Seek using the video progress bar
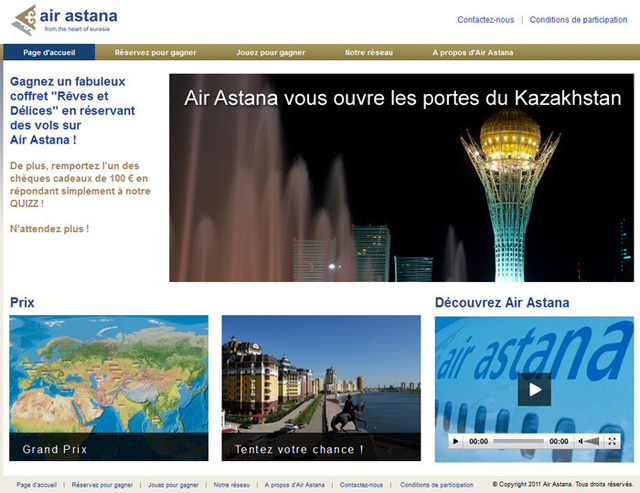This screenshot has height=493, width=640. [x=518, y=441]
